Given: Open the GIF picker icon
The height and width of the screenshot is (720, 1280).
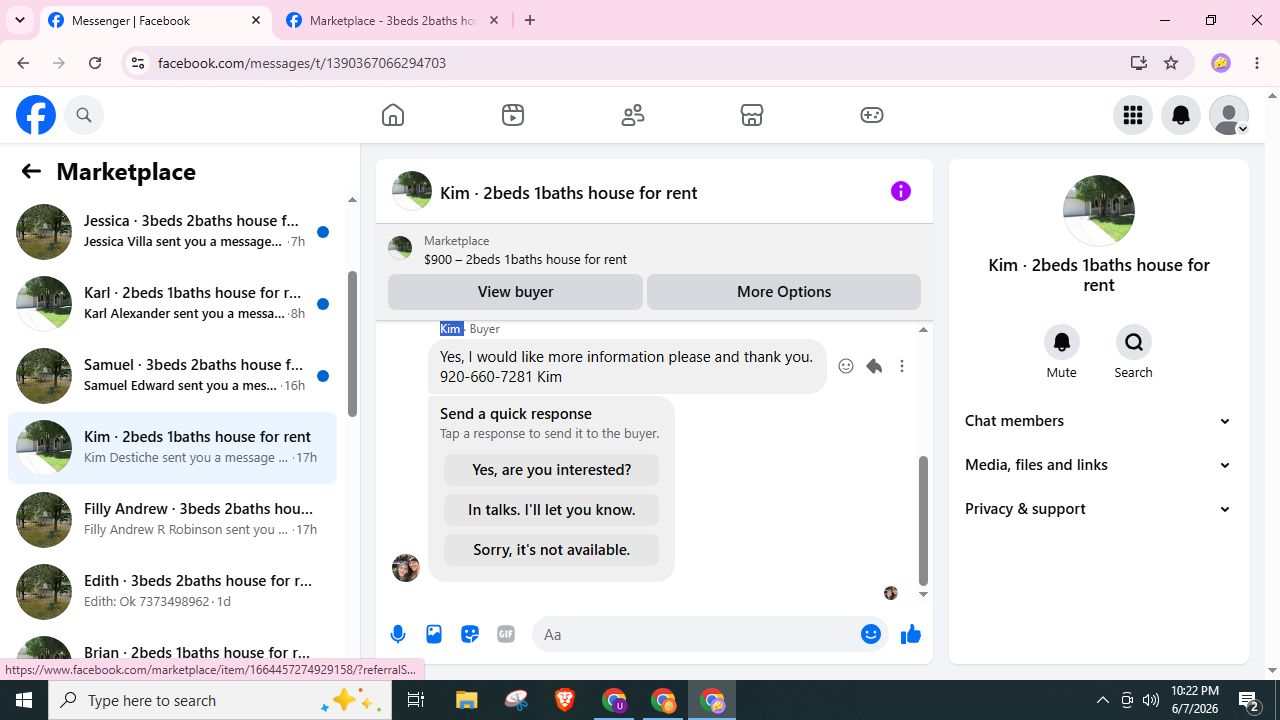Looking at the screenshot, I should coord(506,634).
